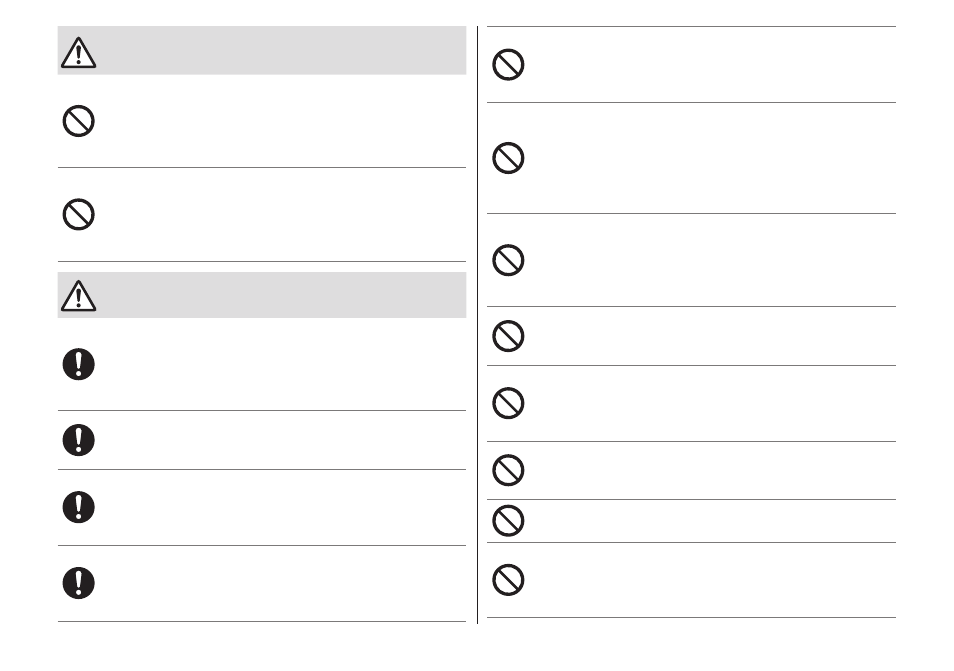This screenshot has width=954, height=671.
Task: Click the first black mandatory exclamation circle
Action: [x=78, y=364]
